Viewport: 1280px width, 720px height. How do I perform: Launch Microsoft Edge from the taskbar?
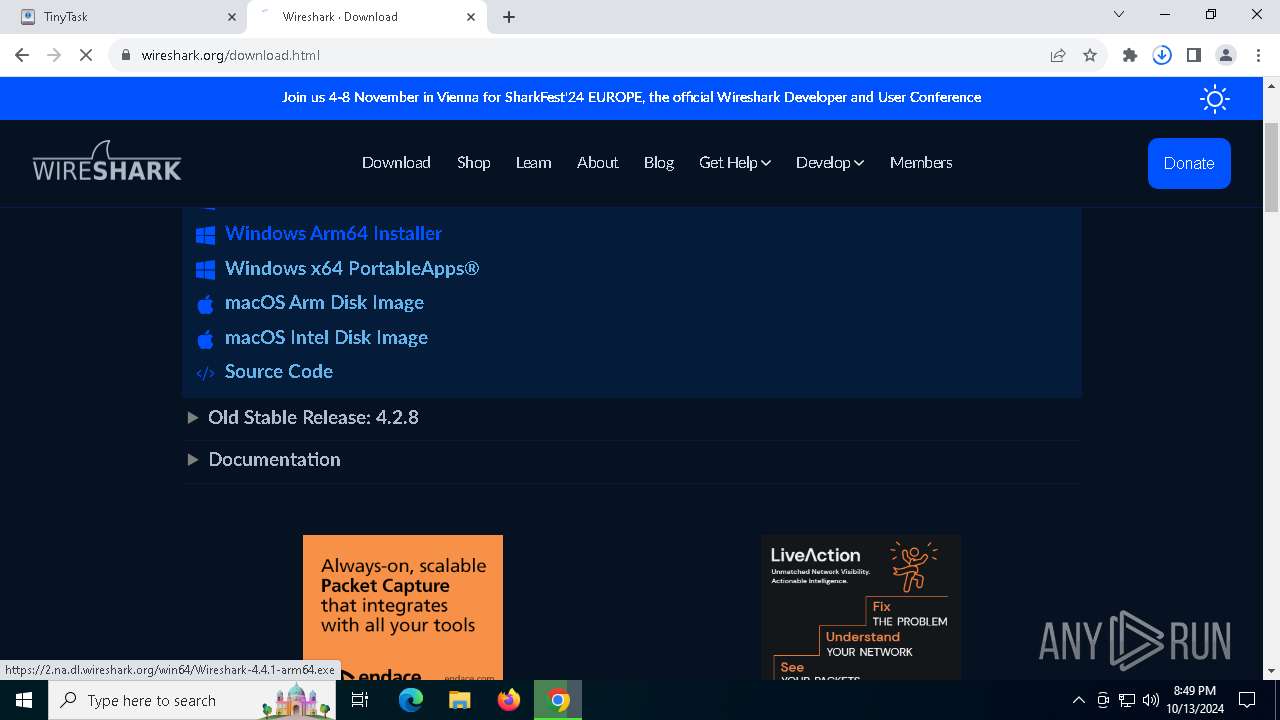(411, 700)
